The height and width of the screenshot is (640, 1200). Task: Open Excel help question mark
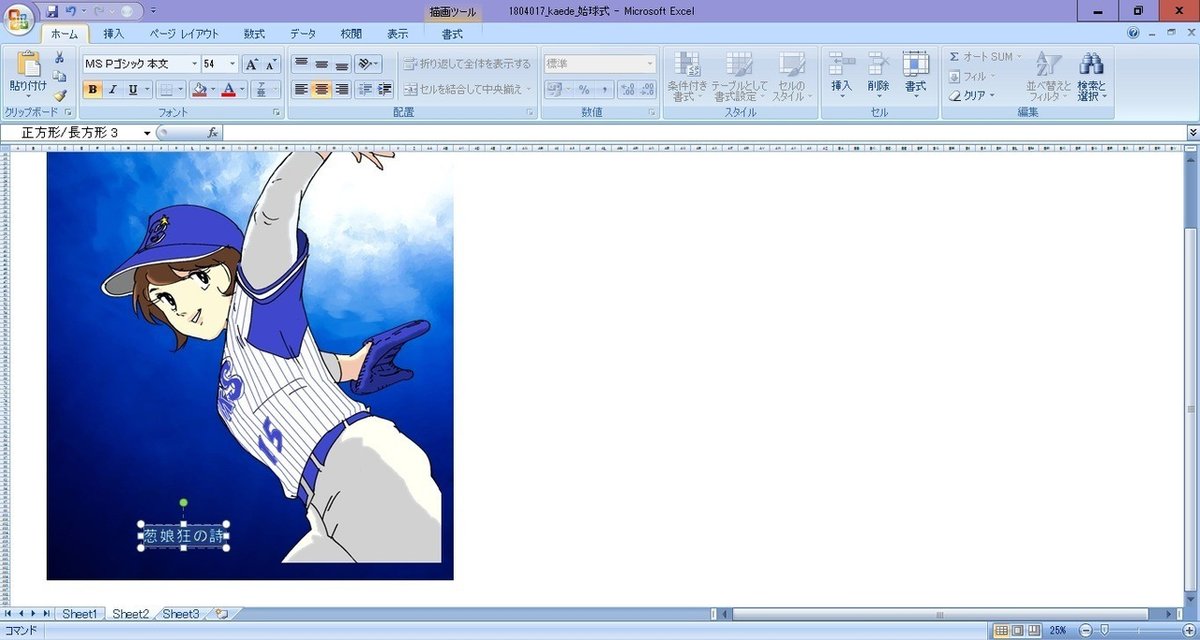[1133, 33]
